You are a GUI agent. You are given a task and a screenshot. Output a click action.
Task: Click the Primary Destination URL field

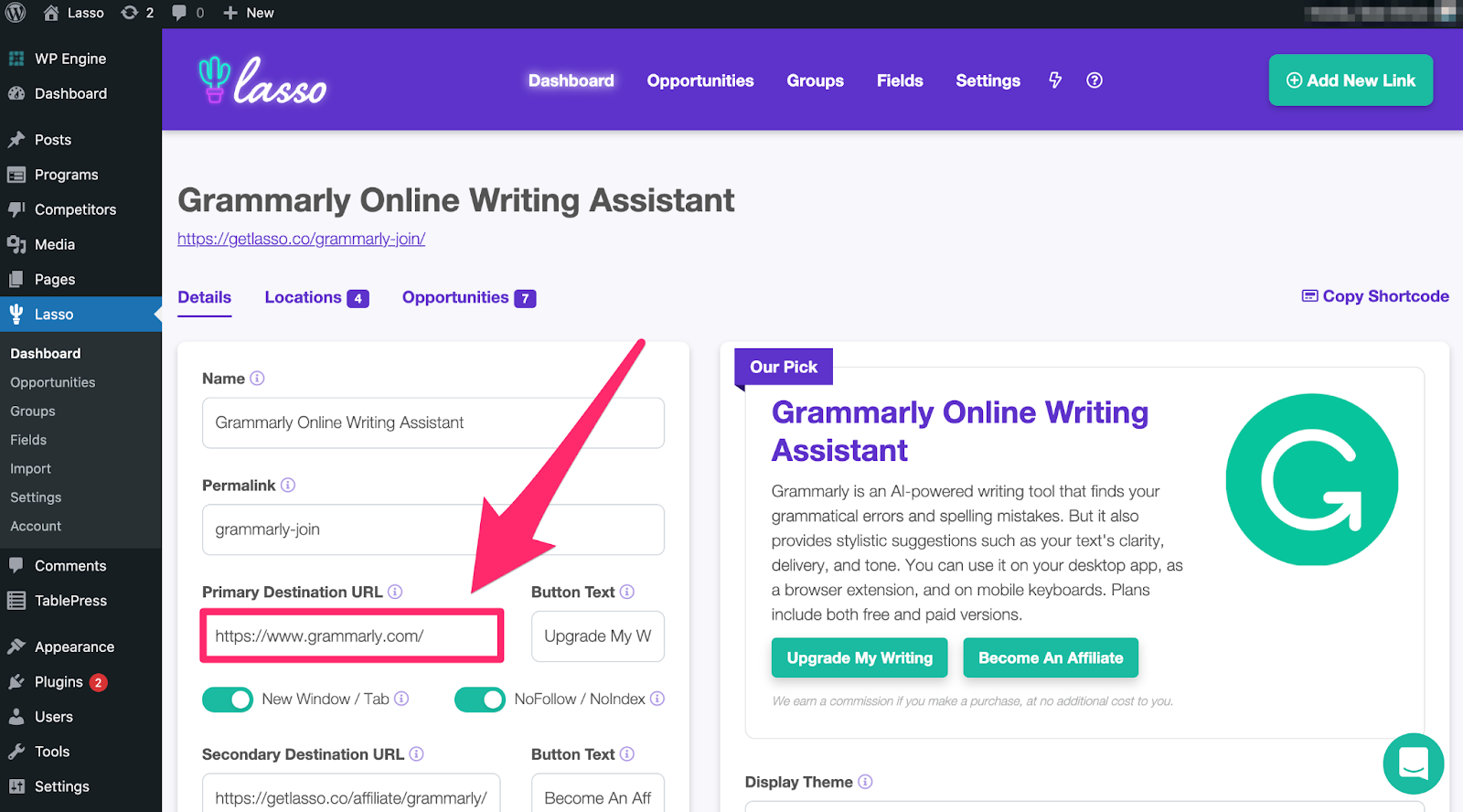352,636
